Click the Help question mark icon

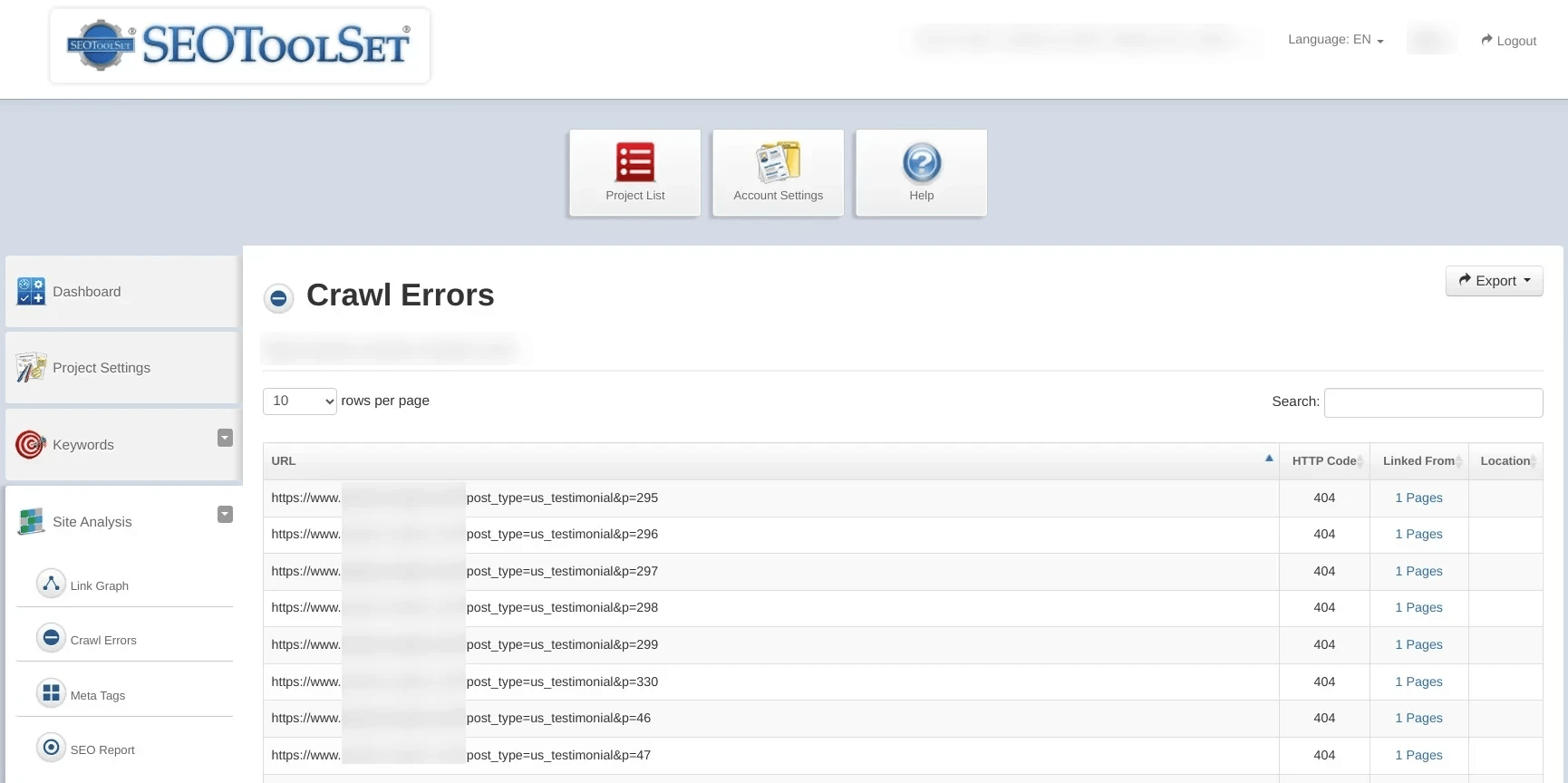pyautogui.click(x=922, y=163)
